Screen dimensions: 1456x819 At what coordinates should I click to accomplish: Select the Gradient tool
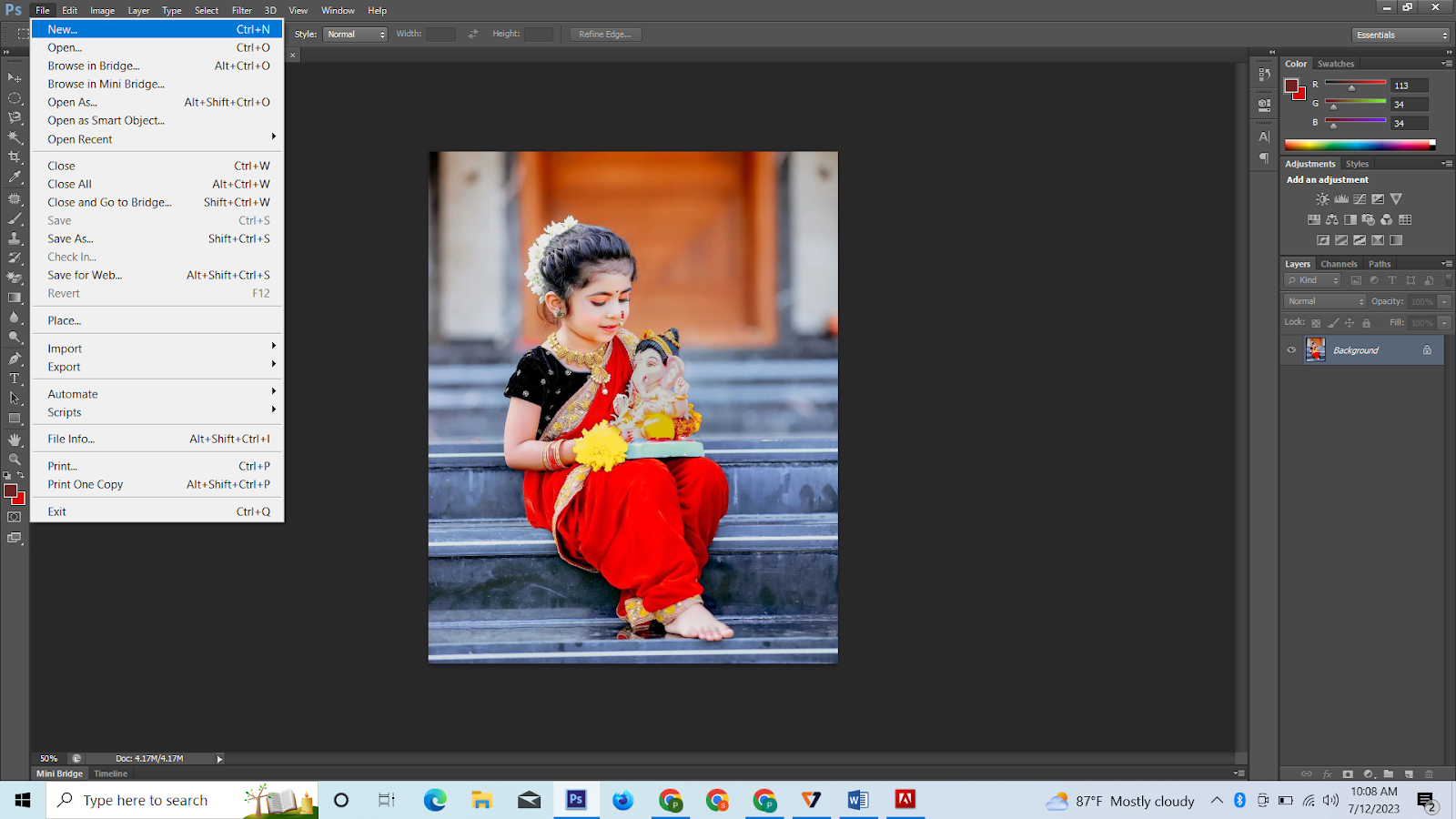coord(15,298)
